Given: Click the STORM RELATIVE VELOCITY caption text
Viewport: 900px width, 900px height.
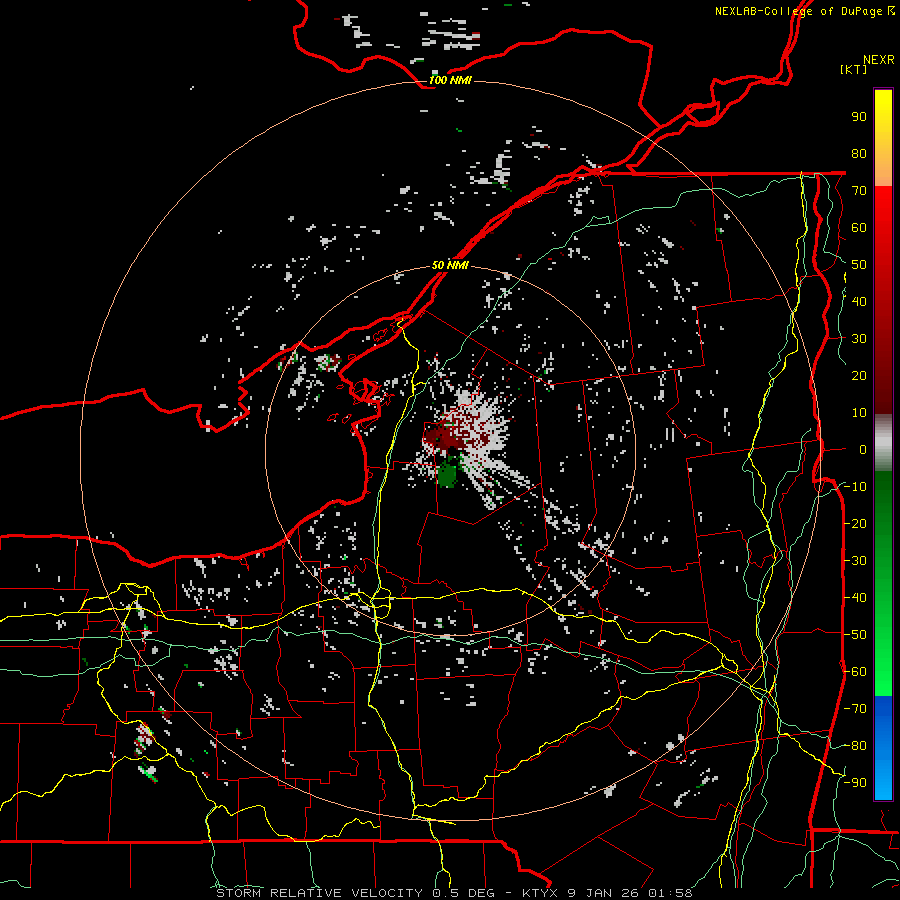Looking at the screenshot, I should click(x=321, y=893).
